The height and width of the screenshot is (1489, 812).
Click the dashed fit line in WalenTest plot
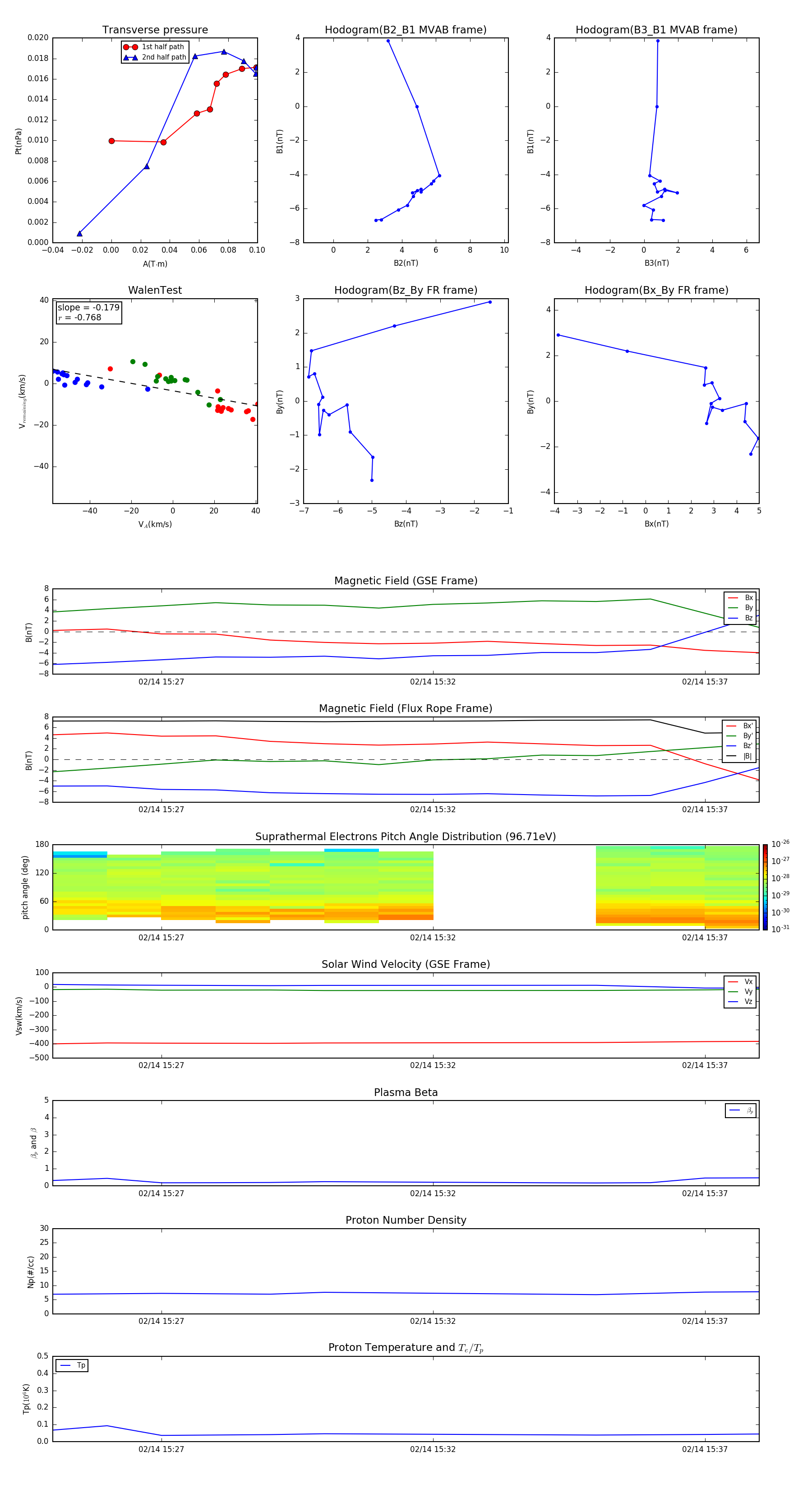[x=155, y=388]
